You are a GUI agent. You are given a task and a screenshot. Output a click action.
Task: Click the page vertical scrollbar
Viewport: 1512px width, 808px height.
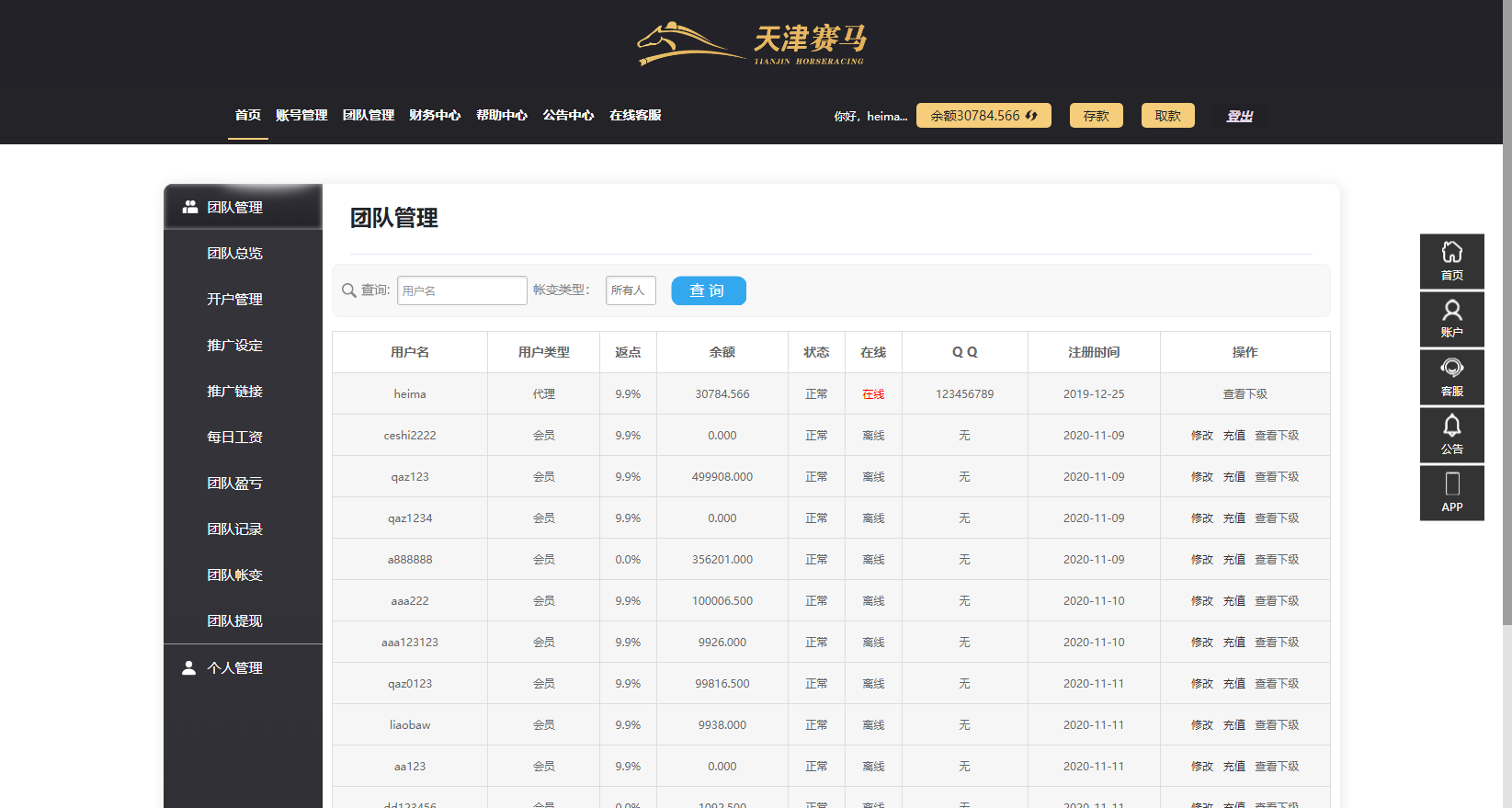click(1506, 368)
